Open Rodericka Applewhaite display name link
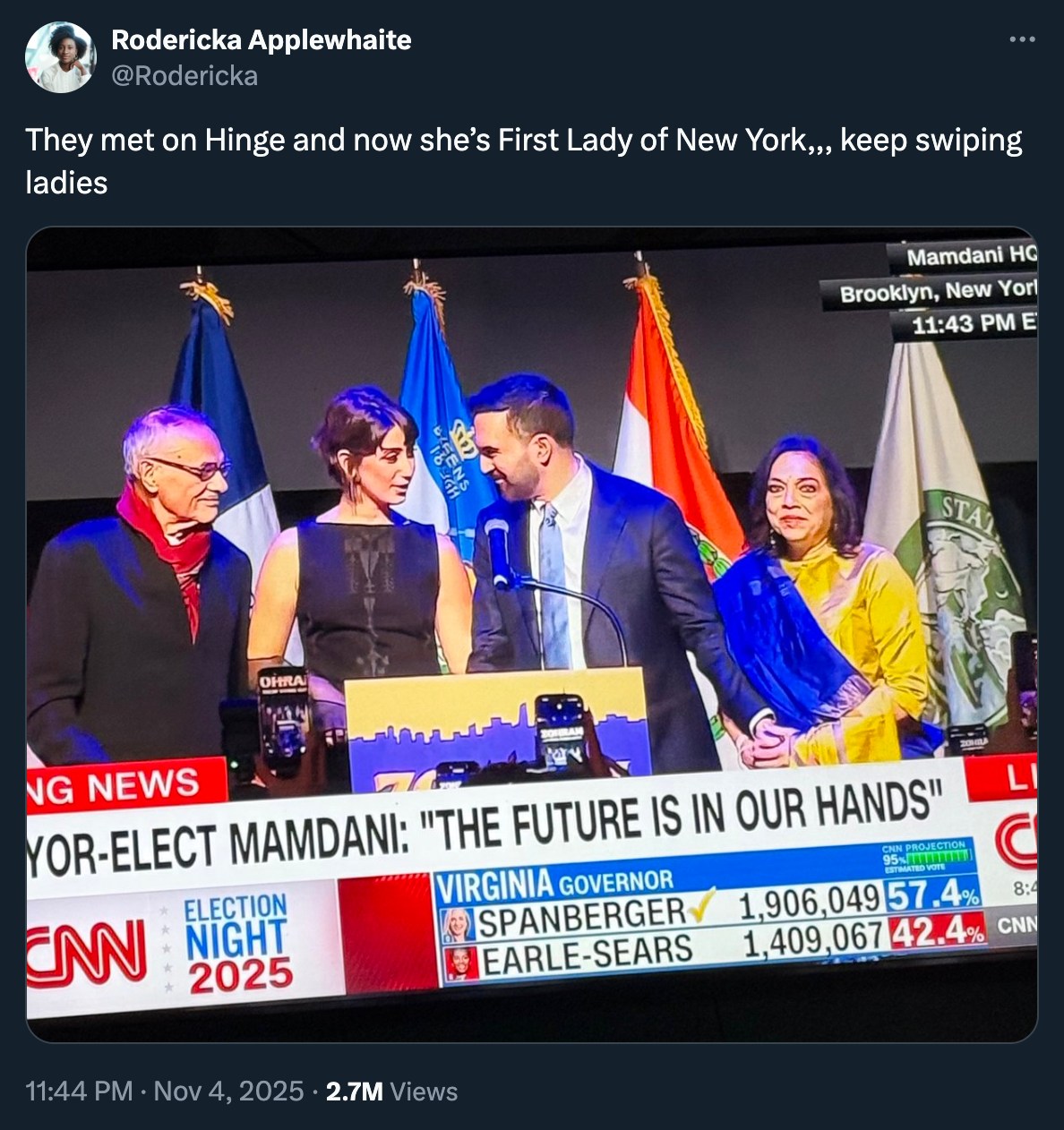 [x=262, y=39]
